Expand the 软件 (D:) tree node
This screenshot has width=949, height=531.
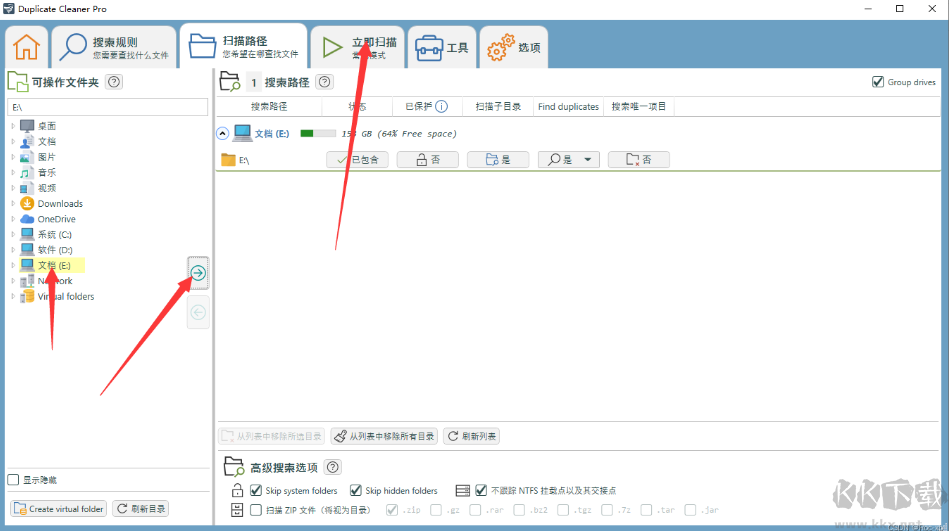(13, 249)
